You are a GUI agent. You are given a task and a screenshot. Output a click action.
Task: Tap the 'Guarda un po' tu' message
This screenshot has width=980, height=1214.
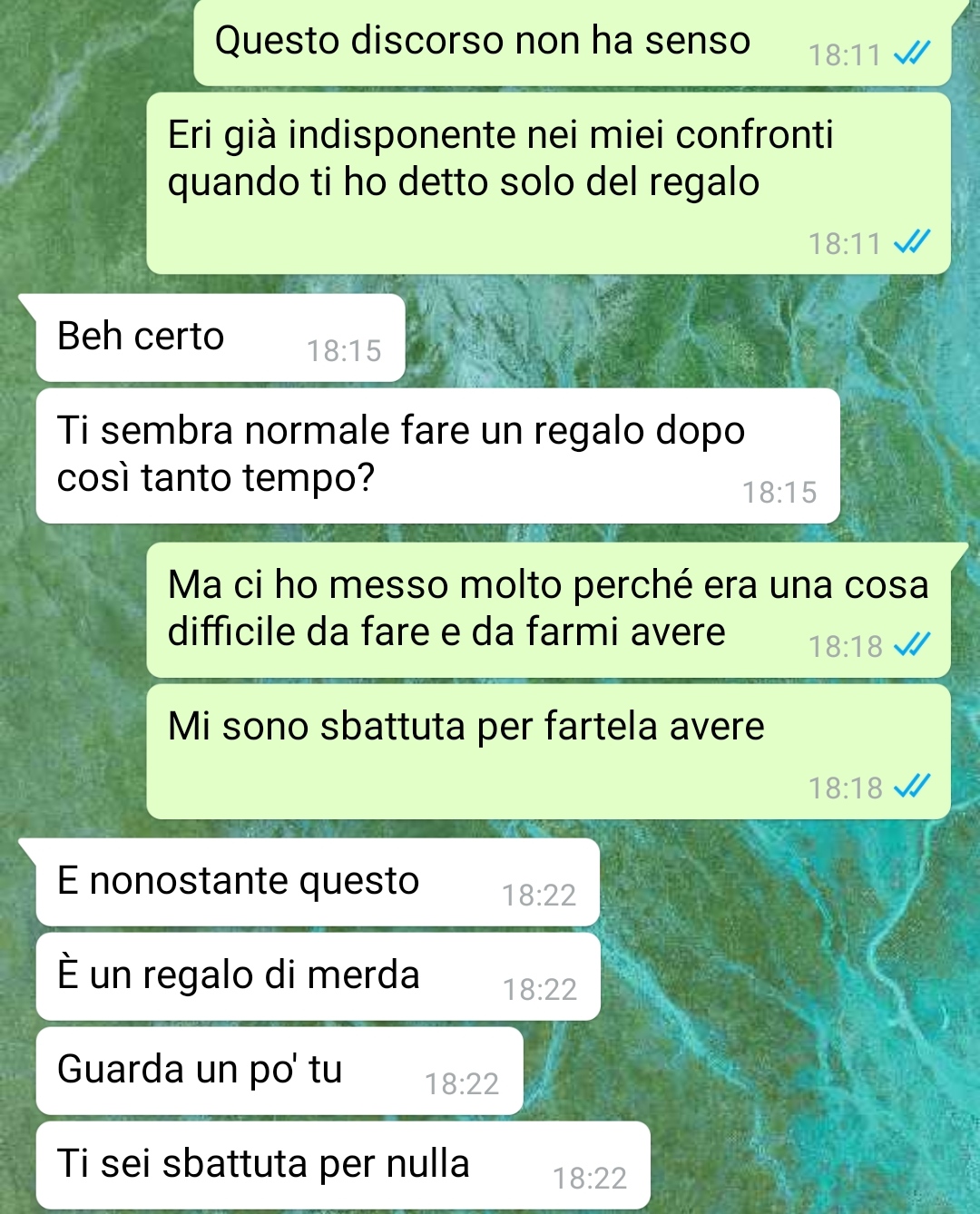(x=279, y=1071)
